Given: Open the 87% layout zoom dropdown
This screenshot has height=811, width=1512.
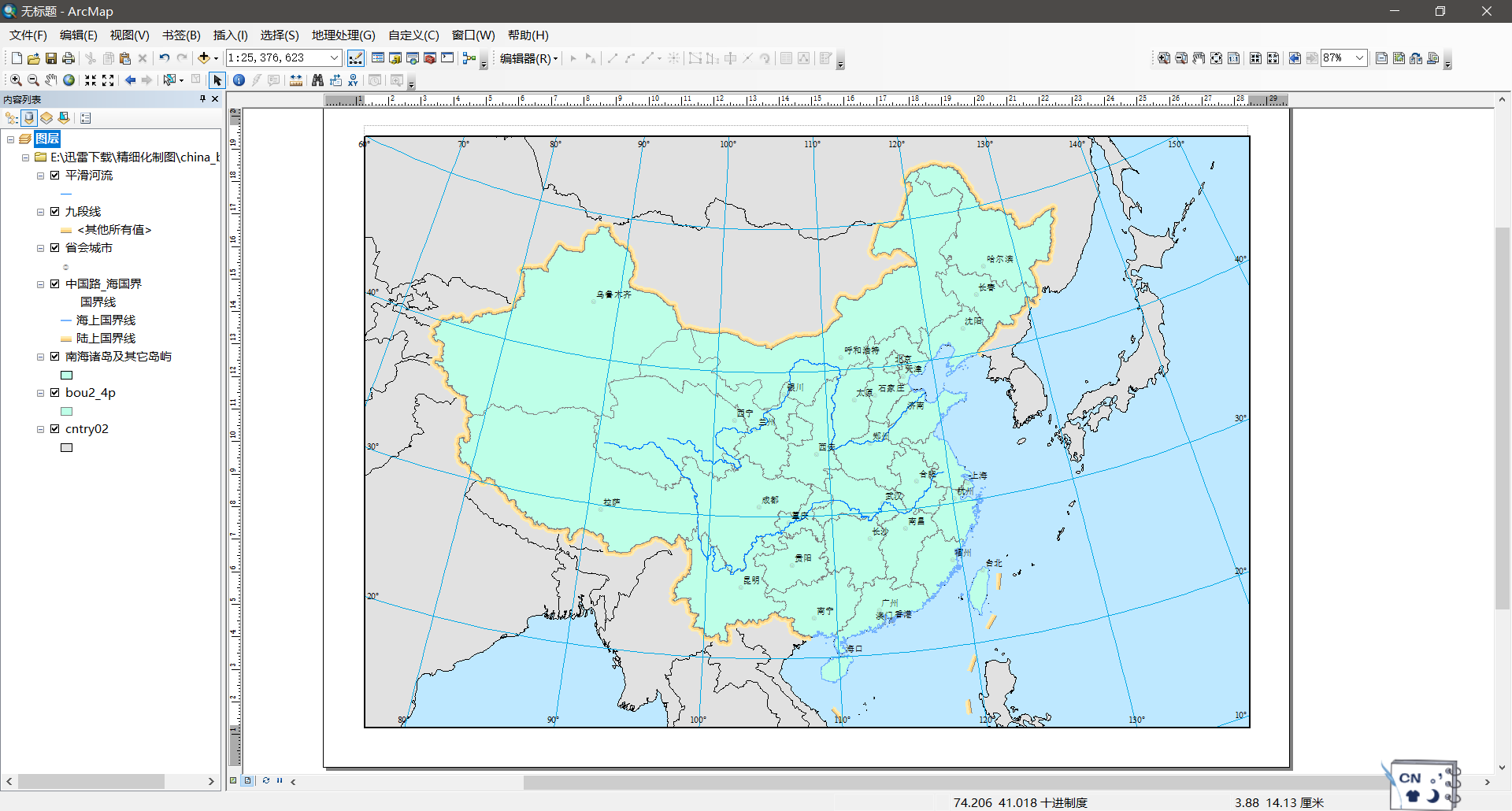Looking at the screenshot, I should click(x=1360, y=57).
